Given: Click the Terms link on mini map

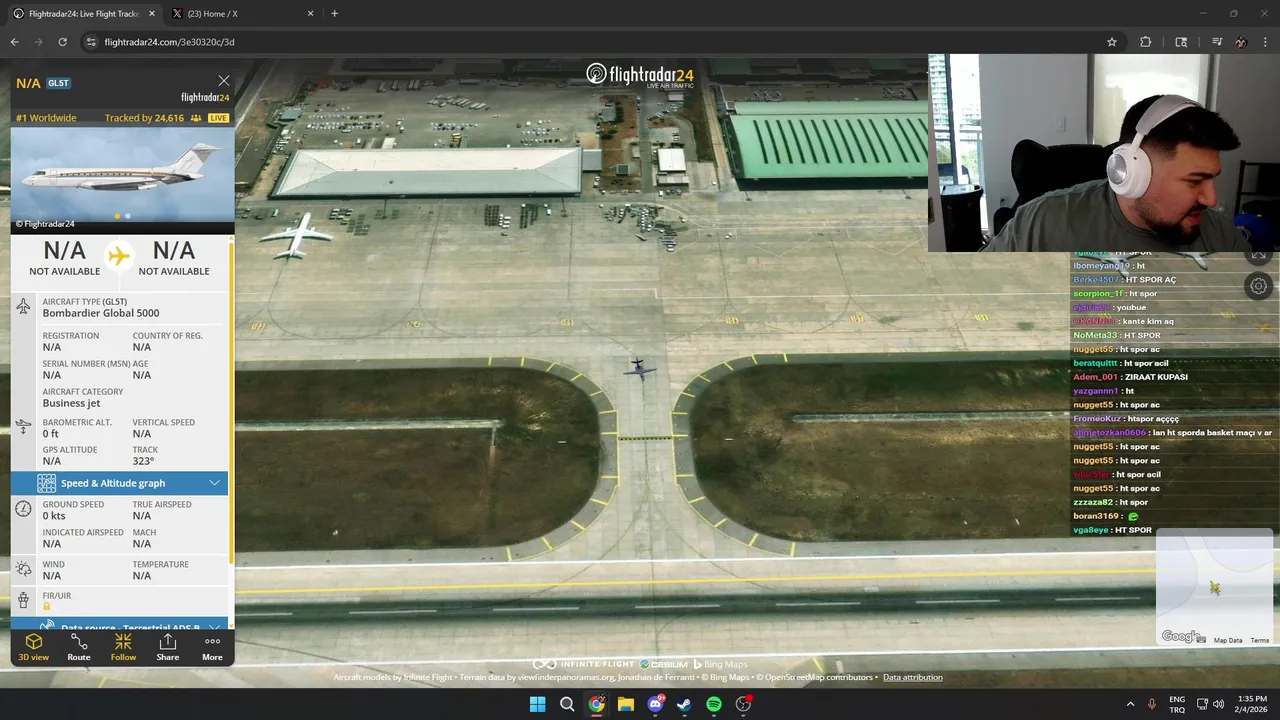Looking at the screenshot, I should point(1259,640).
